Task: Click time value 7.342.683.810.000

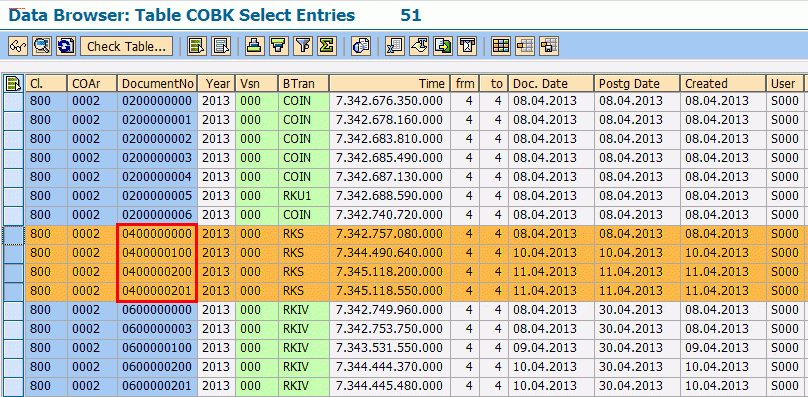Action: click(389, 139)
